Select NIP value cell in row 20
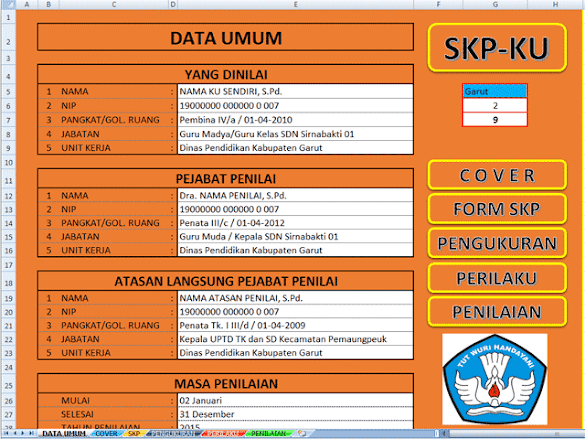 (x=295, y=312)
